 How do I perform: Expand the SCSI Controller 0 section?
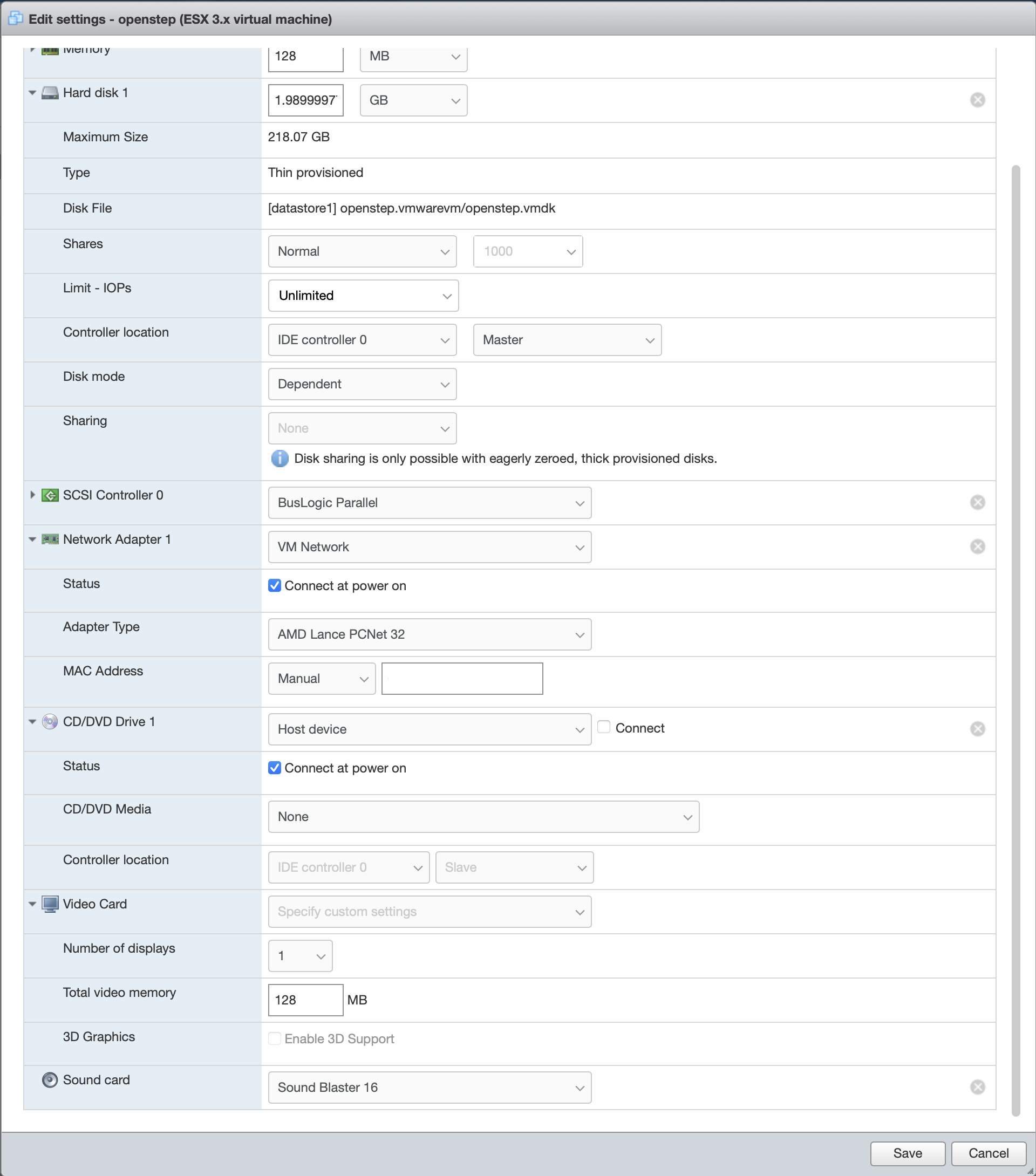(x=32, y=495)
